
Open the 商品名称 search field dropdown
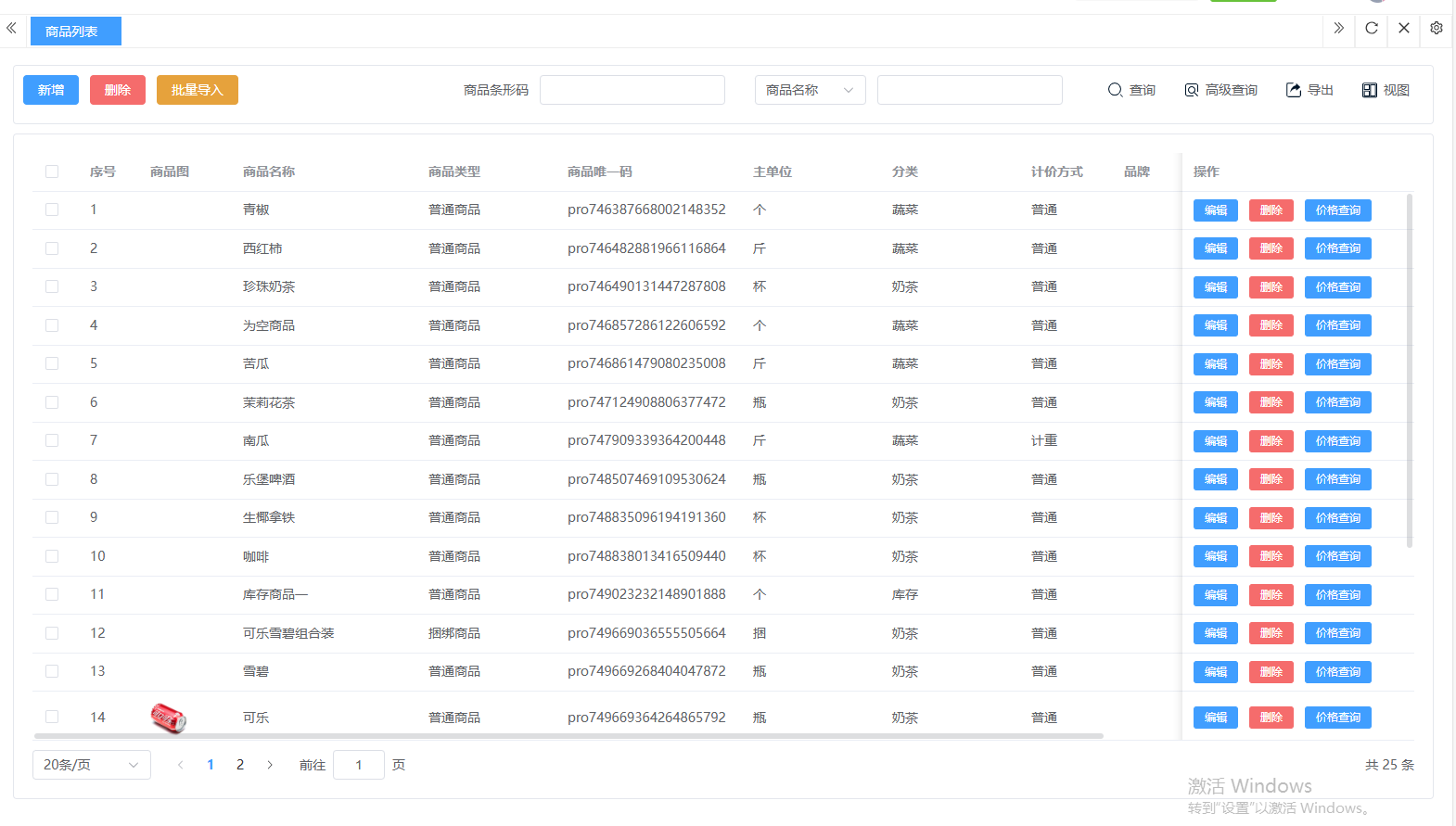click(x=810, y=90)
